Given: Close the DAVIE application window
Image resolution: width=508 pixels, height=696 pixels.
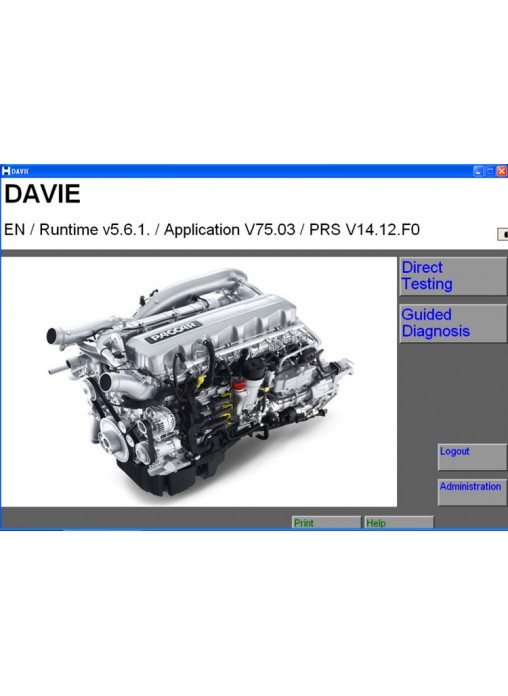Looking at the screenshot, I should [x=501, y=171].
